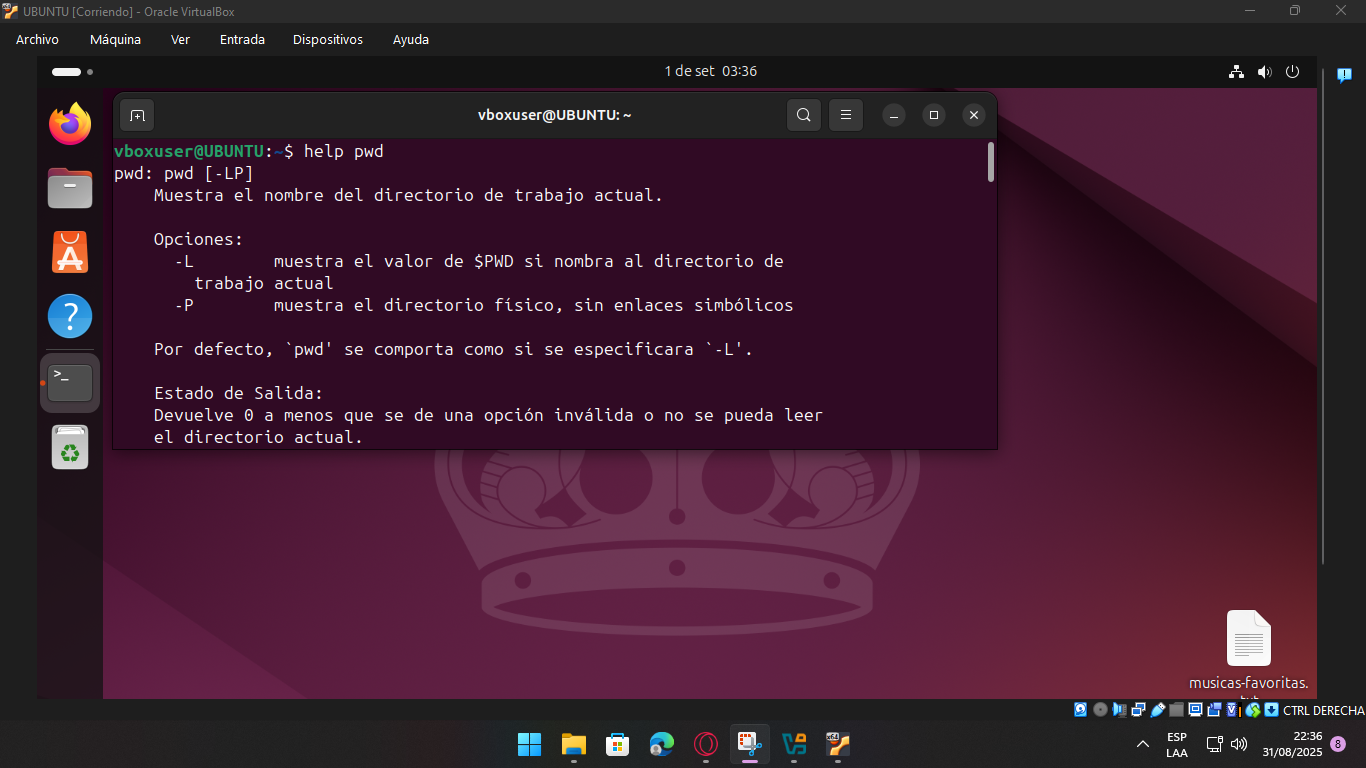
Task: Click the Ubuntu network status icon
Action: pos(1236,72)
